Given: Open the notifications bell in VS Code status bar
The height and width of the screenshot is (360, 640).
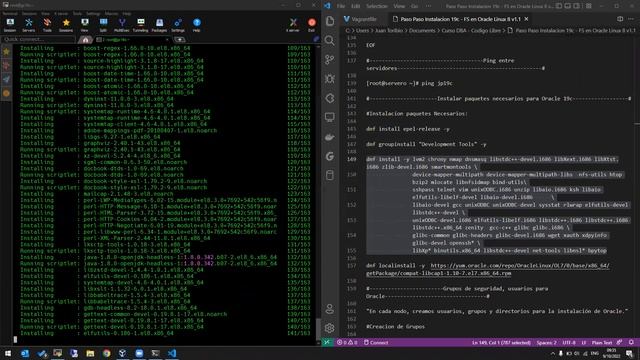Looking at the screenshot, I should (x=631, y=342).
